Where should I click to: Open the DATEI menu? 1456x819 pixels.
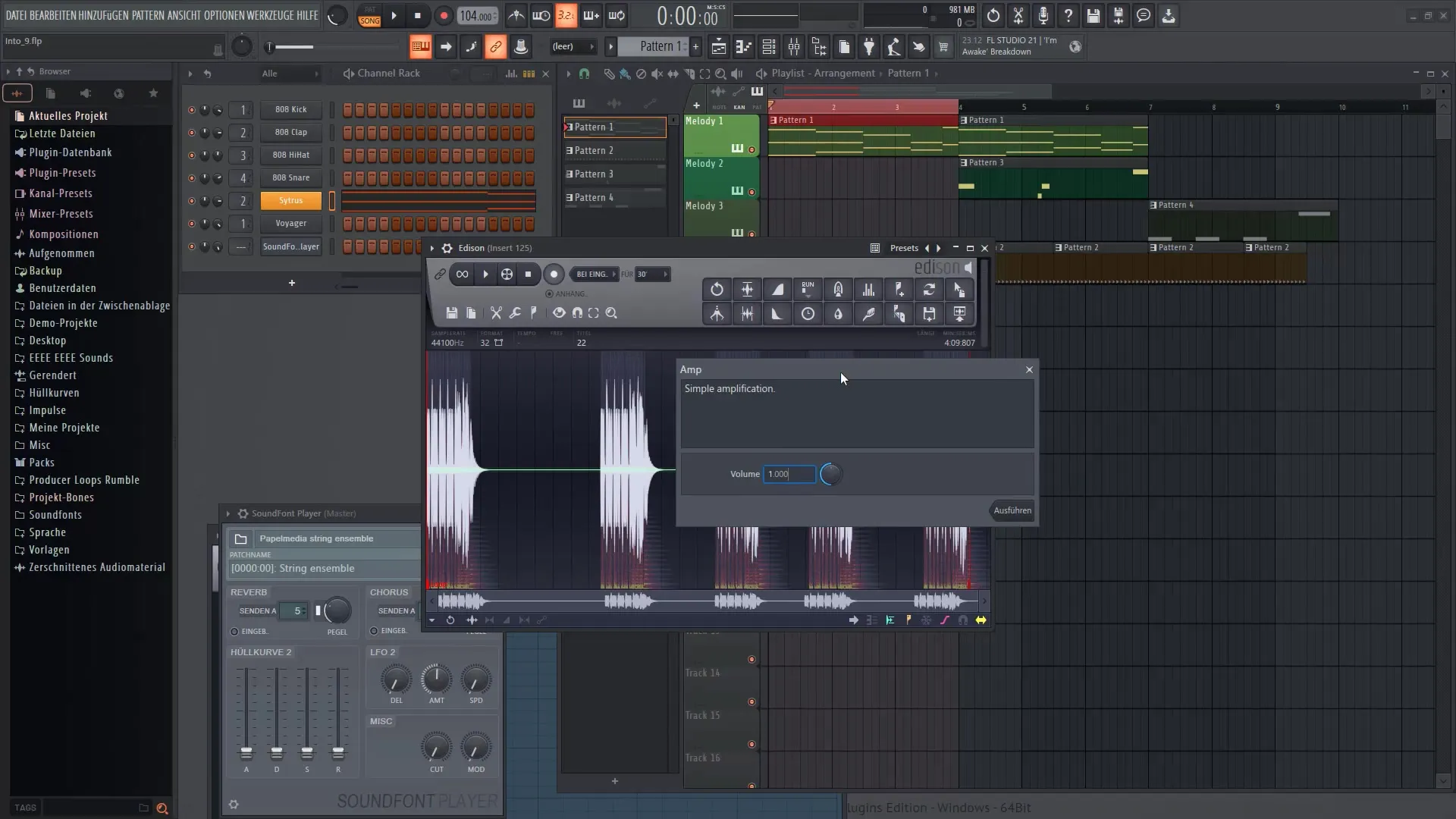point(16,15)
